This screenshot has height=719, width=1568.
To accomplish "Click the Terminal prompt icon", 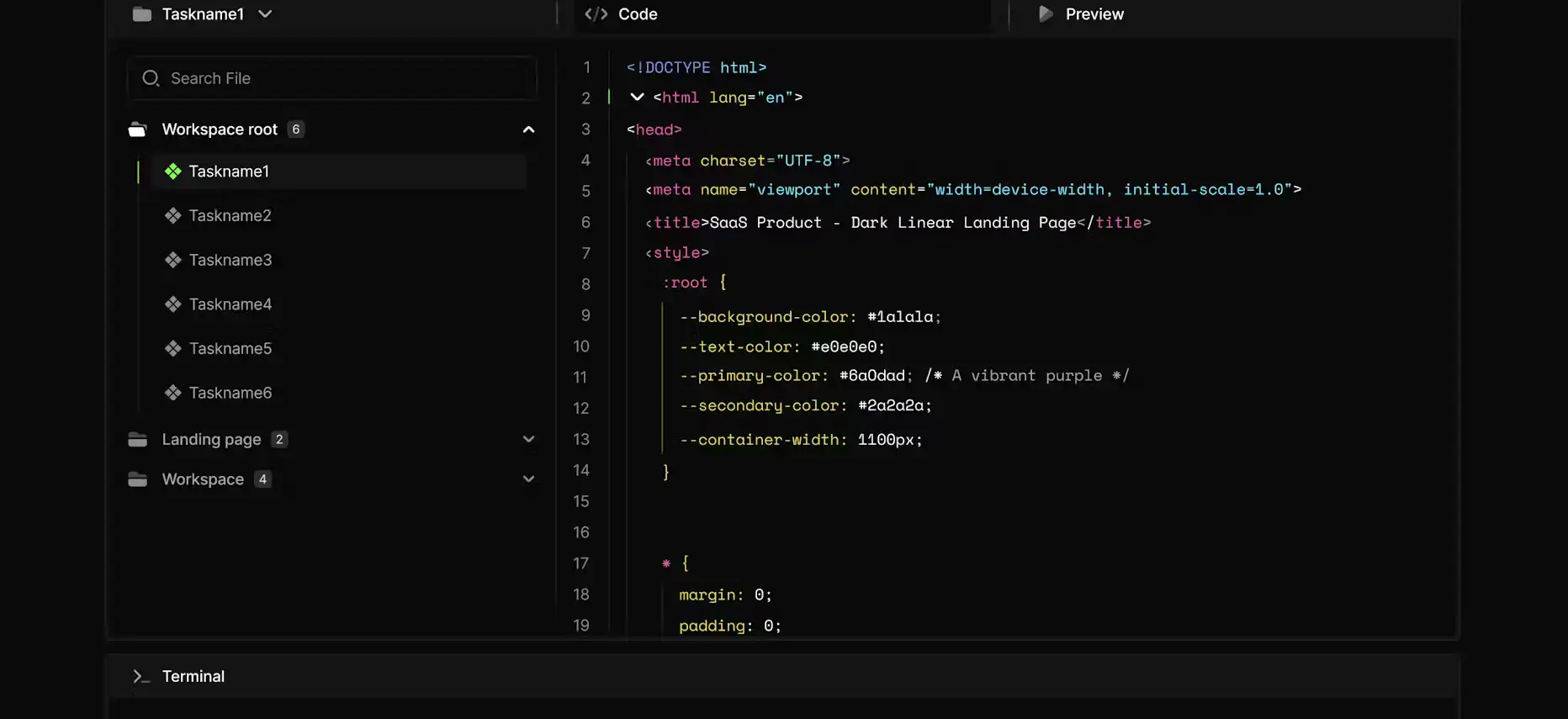I will pos(140,676).
